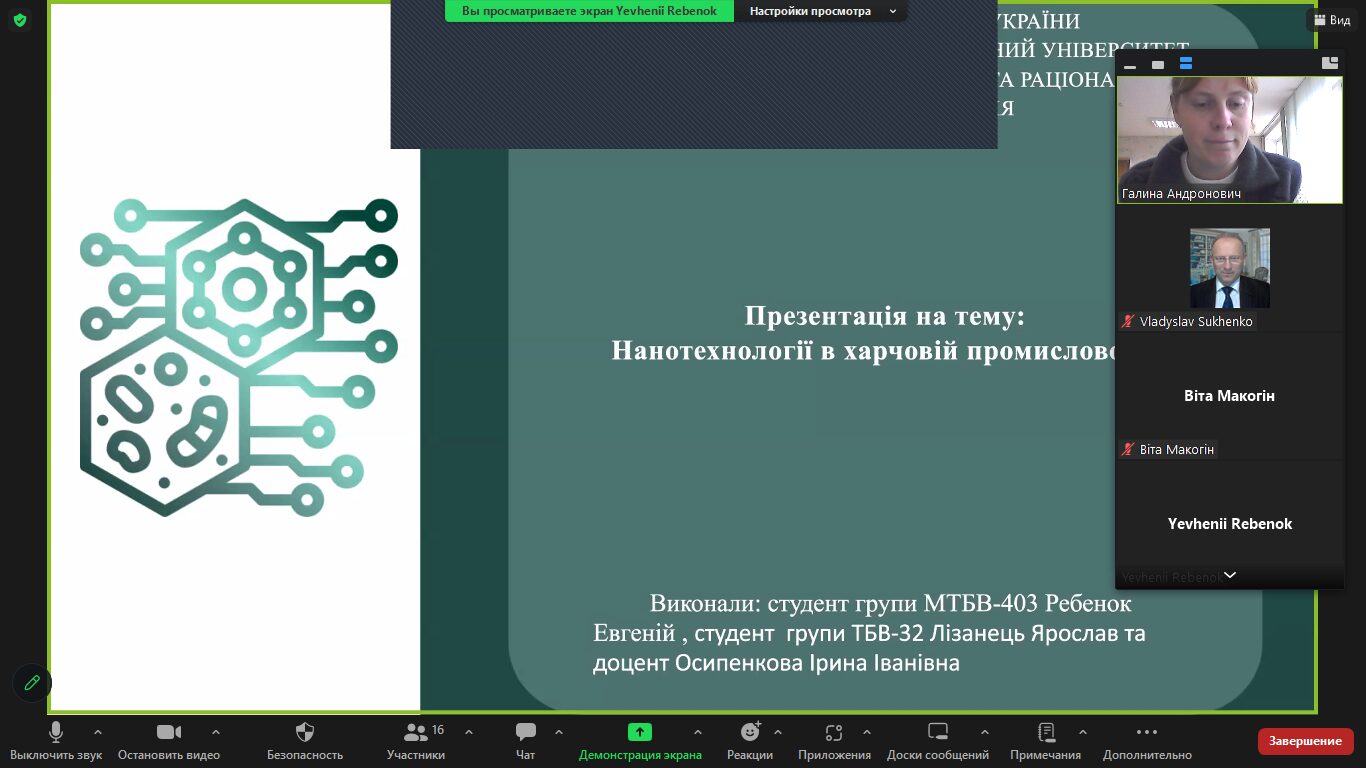1366x768 pixels.
Task: Select Vladyslav Sukhenko participant tile
Action: (x=1229, y=268)
